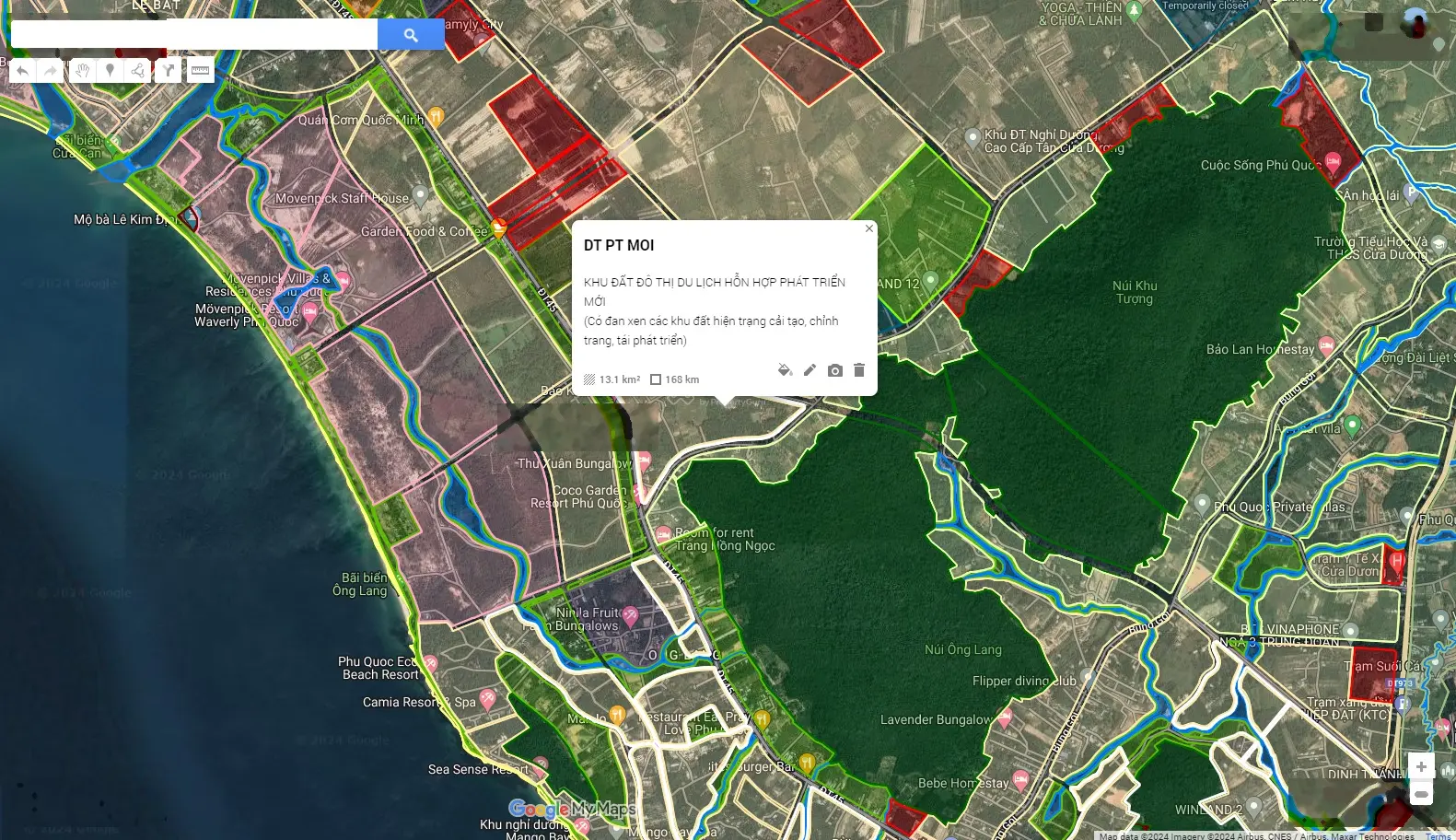This screenshot has height=840, width=1456.
Task: Click the 168 km perimeter value
Action: point(681,379)
